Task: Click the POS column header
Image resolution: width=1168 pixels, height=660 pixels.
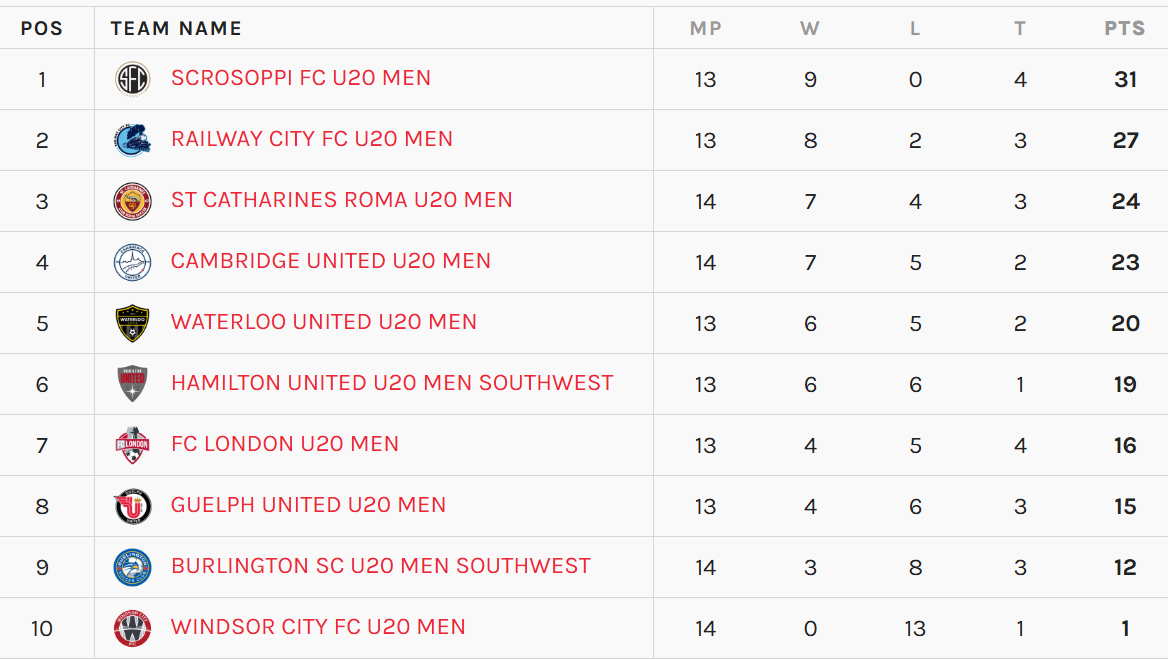Action: click(x=42, y=28)
